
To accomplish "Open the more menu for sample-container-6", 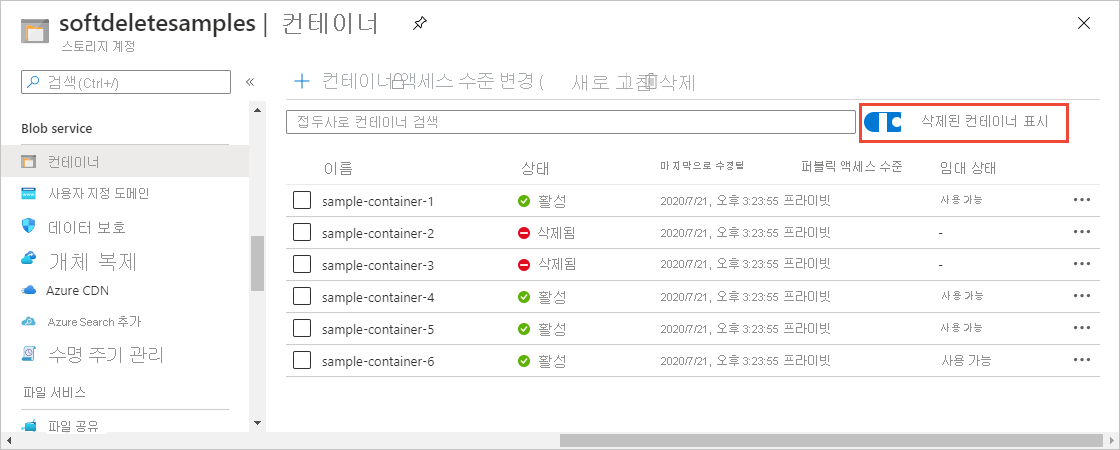I will tap(1082, 361).
